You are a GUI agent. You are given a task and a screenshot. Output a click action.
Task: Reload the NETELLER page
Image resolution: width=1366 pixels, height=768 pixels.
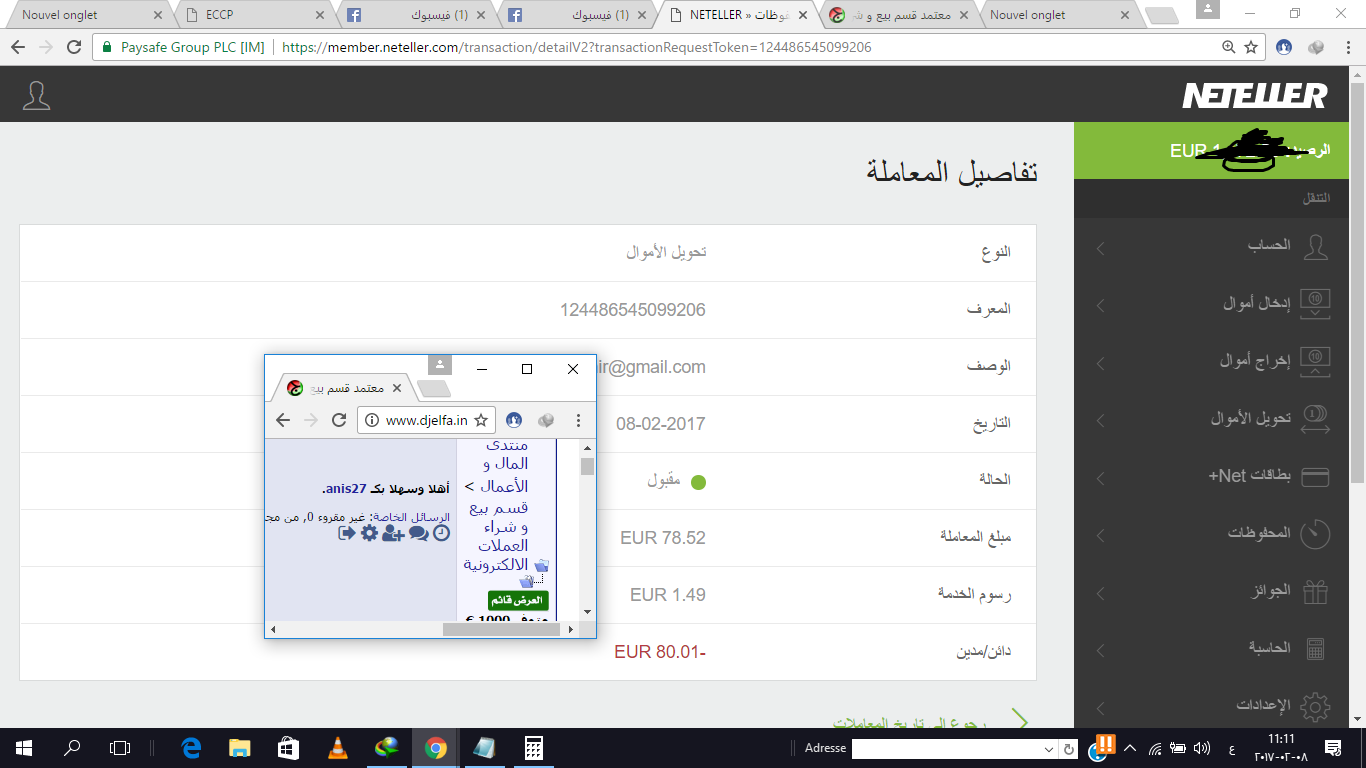point(74,47)
